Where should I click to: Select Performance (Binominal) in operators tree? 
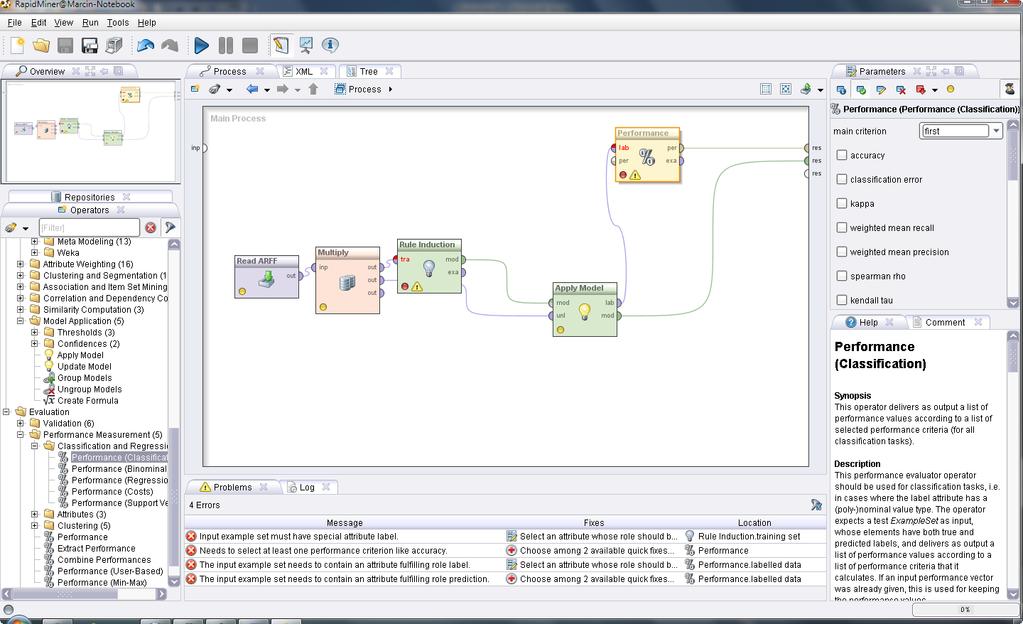pos(119,469)
